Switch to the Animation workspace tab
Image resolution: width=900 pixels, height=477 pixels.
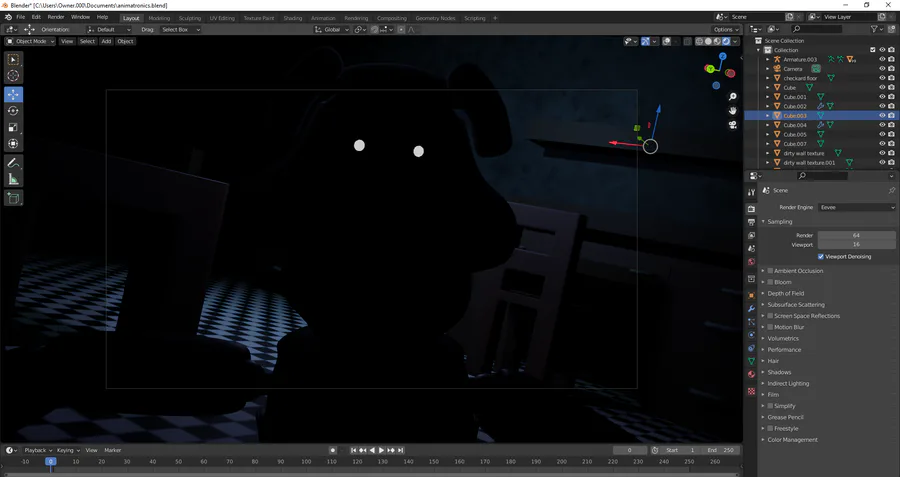(x=323, y=18)
